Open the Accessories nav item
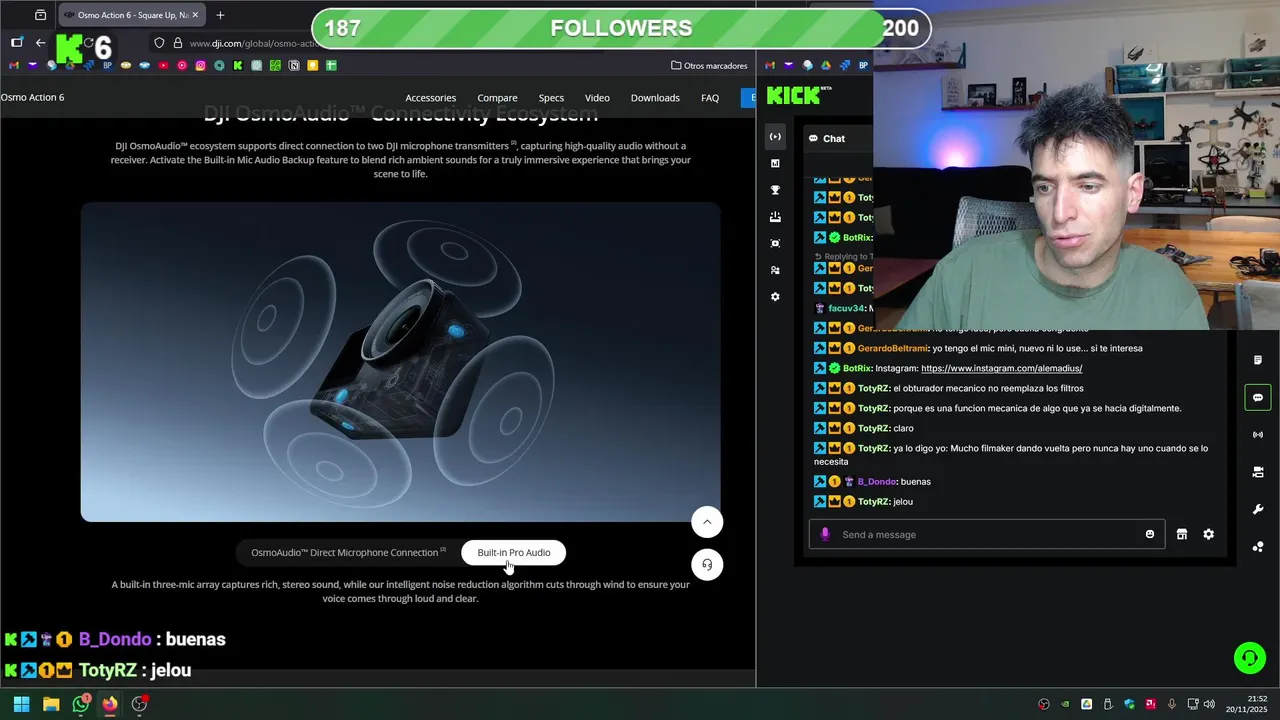Image resolution: width=1280 pixels, height=720 pixels. point(430,98)
